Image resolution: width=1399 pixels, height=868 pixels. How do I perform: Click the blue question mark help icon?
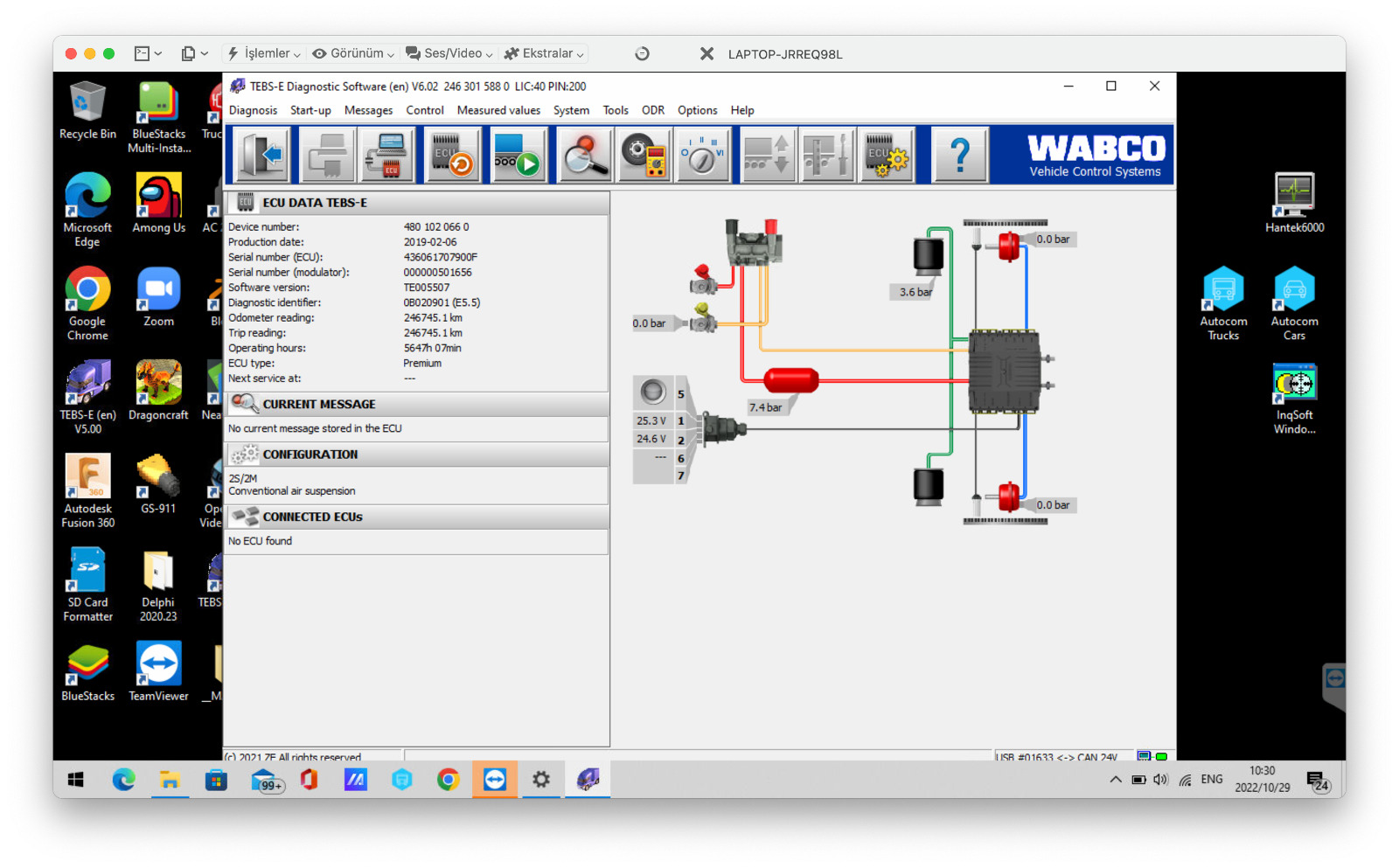pos(960,156)
